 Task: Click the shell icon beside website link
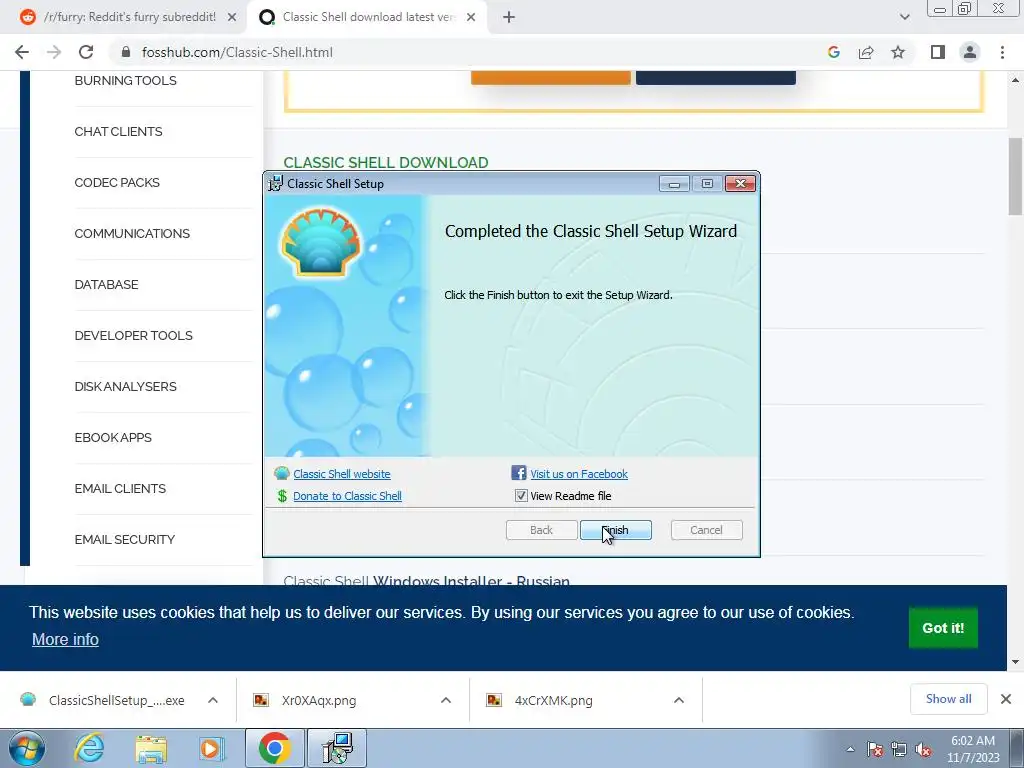[x=281, y=473]
